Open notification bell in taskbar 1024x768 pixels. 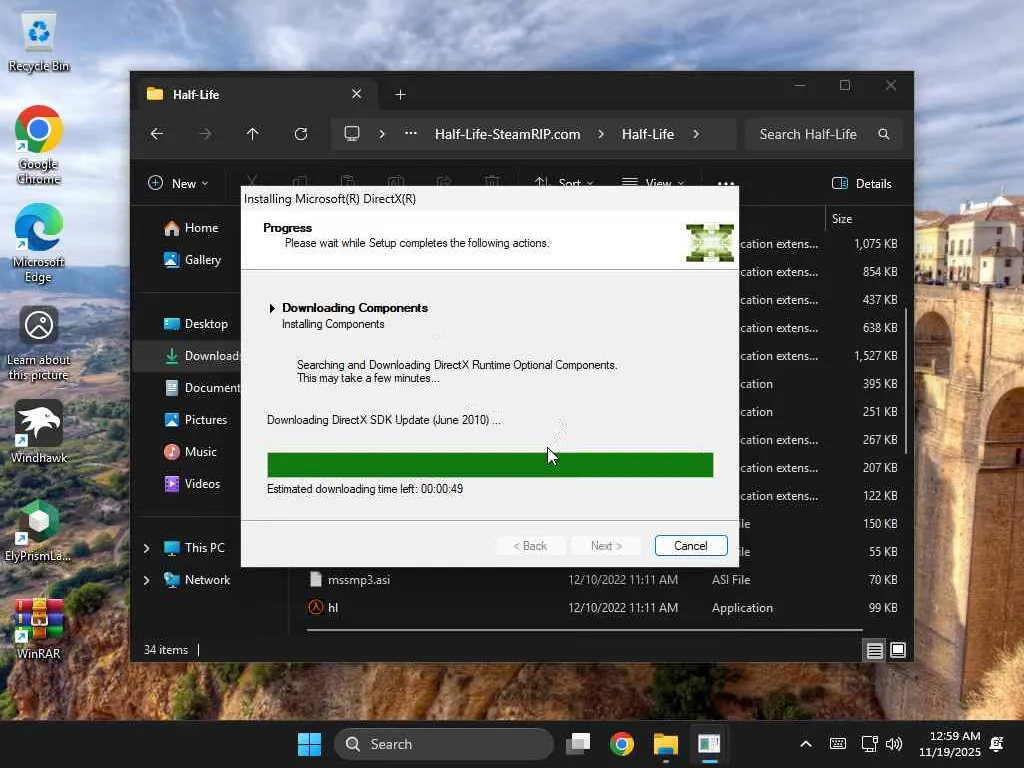click(997, 744)
